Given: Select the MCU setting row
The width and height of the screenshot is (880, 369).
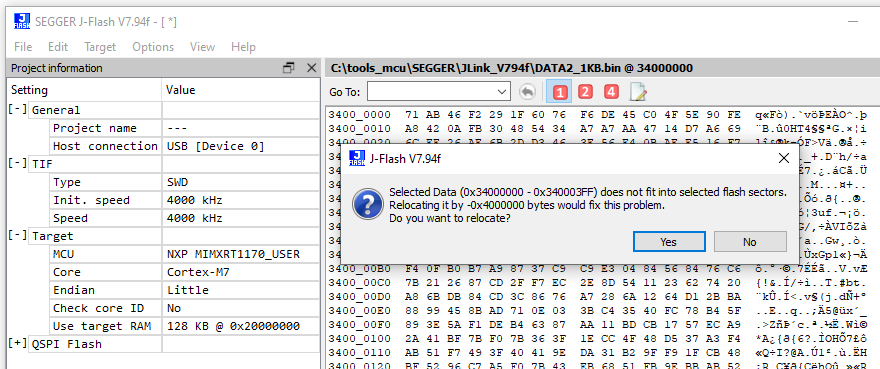Looking at the screenshot, I should (x=163, y=254).
